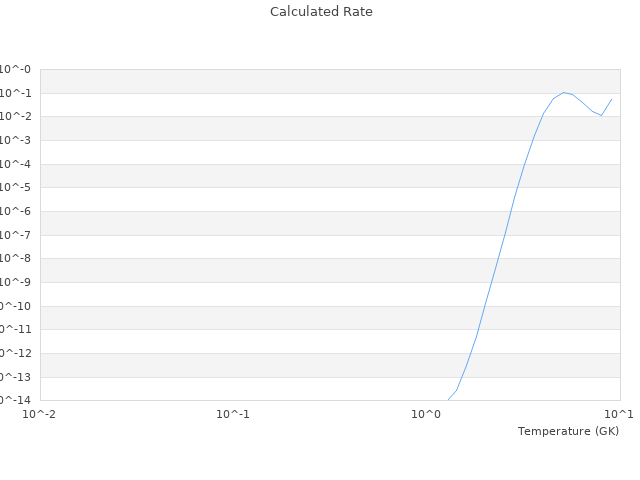The width and height of the screenshot is (640, 480).
Task: Select the y-axis tick label 10^-3
Action: (16, 141)
